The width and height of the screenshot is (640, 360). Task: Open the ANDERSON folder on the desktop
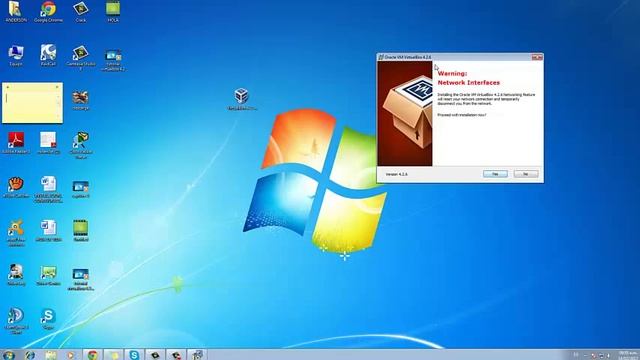[x=16, y=11]
